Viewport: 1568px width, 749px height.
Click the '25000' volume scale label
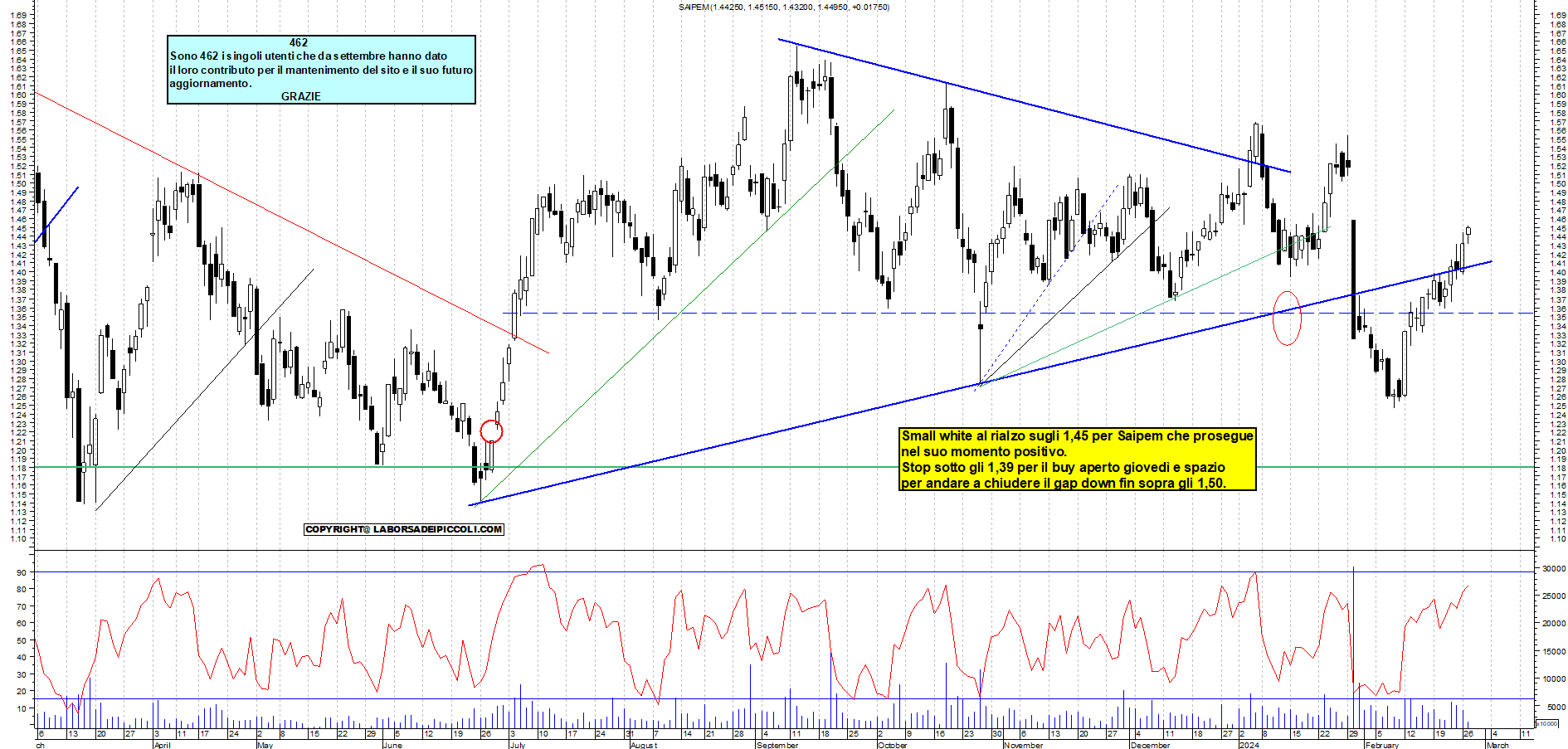click(x=1553, y=596)
